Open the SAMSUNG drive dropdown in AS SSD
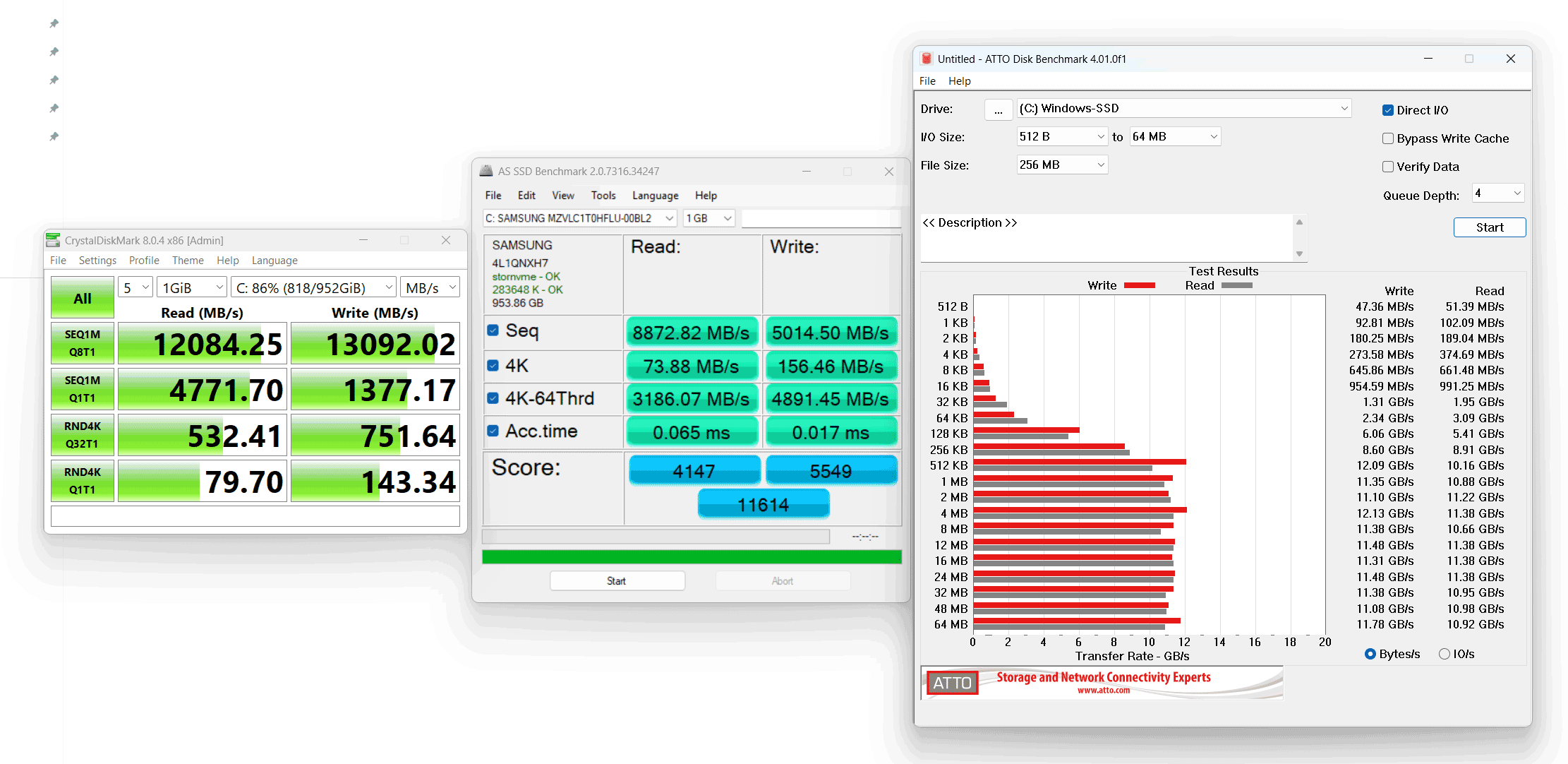This screenshot has height=764, width=1568. pos(579,218)
